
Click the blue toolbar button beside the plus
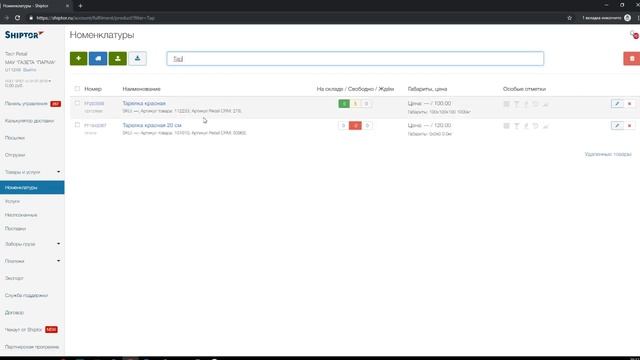98,58
